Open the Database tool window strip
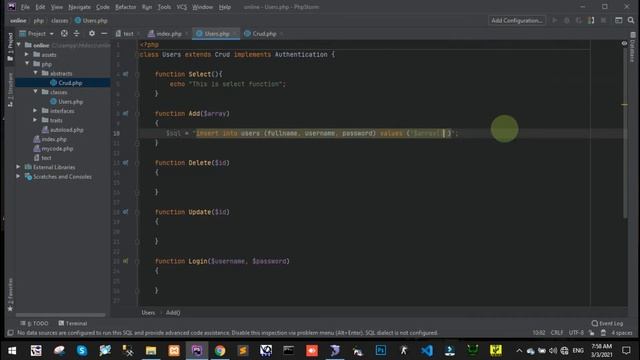Screen dimensions: 640x360 (632, 48)
